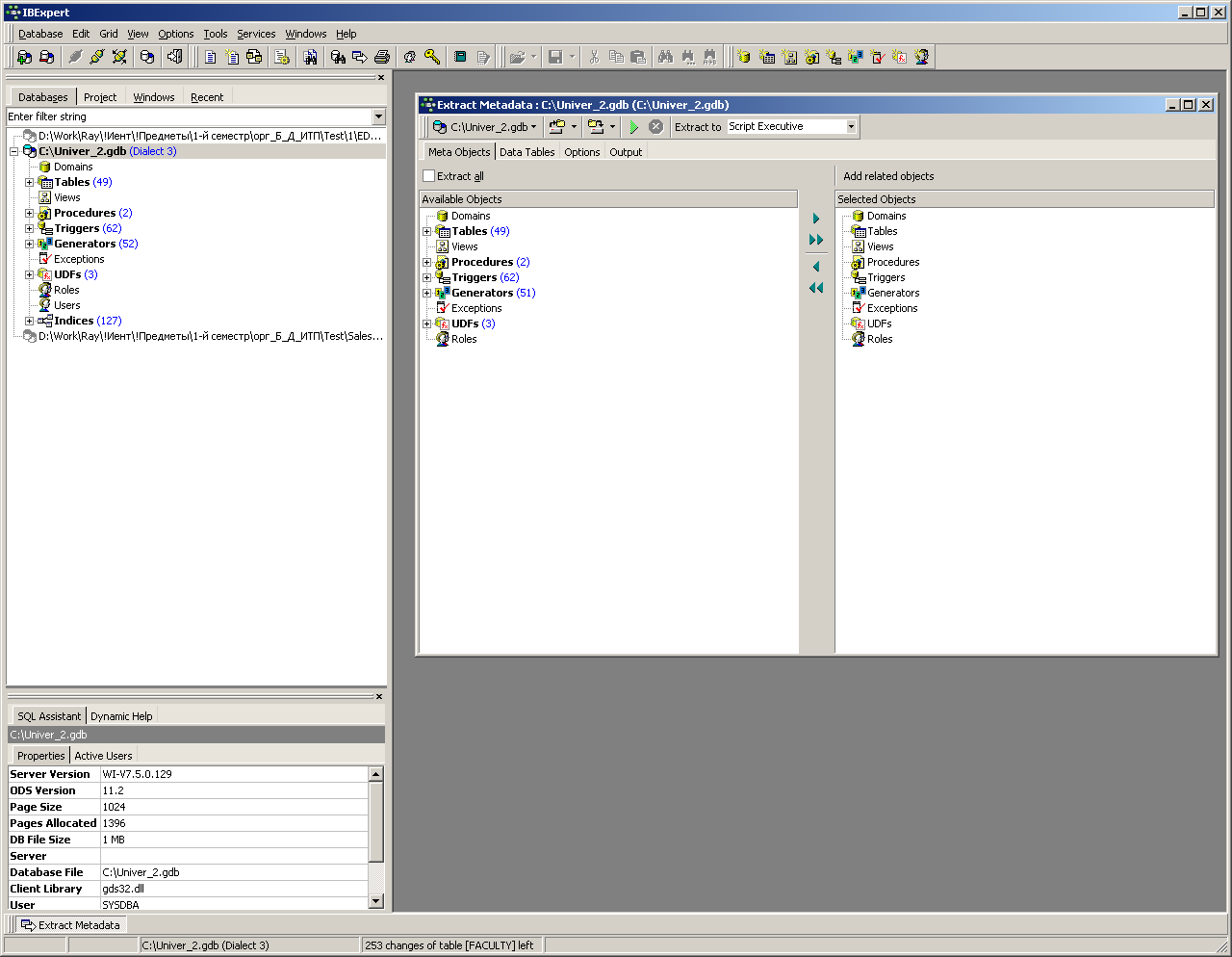Switch to the Output tab
Image resolution: width=1232 pixels, height=957 pixels.
point(626,152)
